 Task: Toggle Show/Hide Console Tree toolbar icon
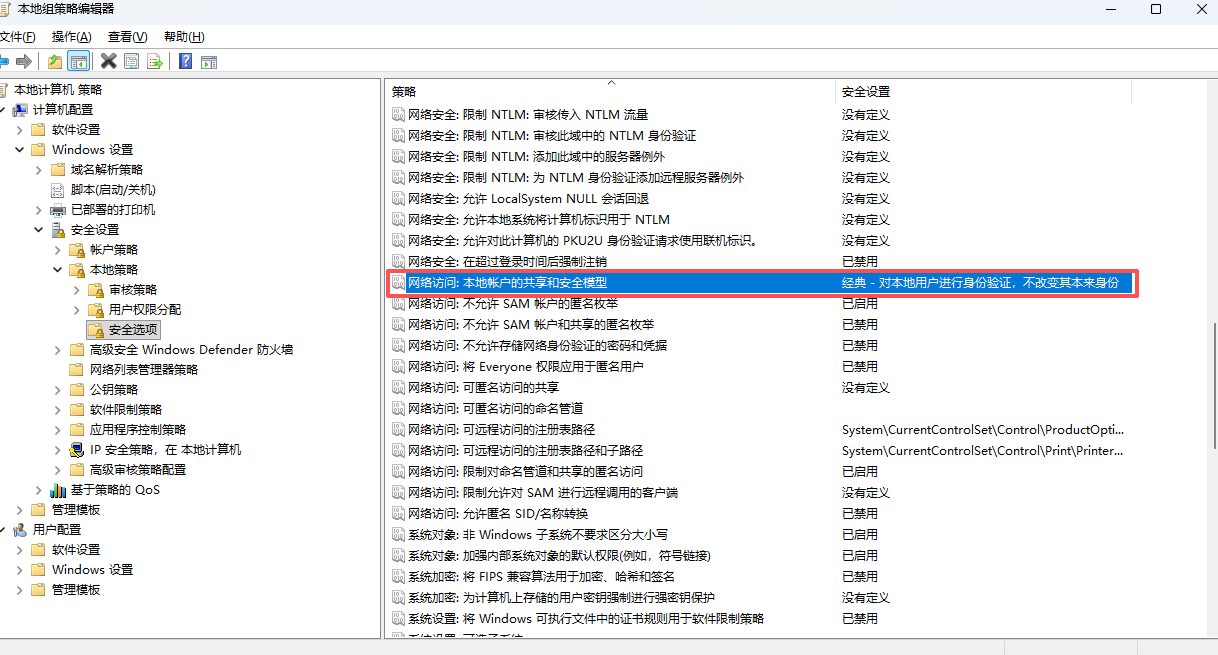(x=78, y=61)
